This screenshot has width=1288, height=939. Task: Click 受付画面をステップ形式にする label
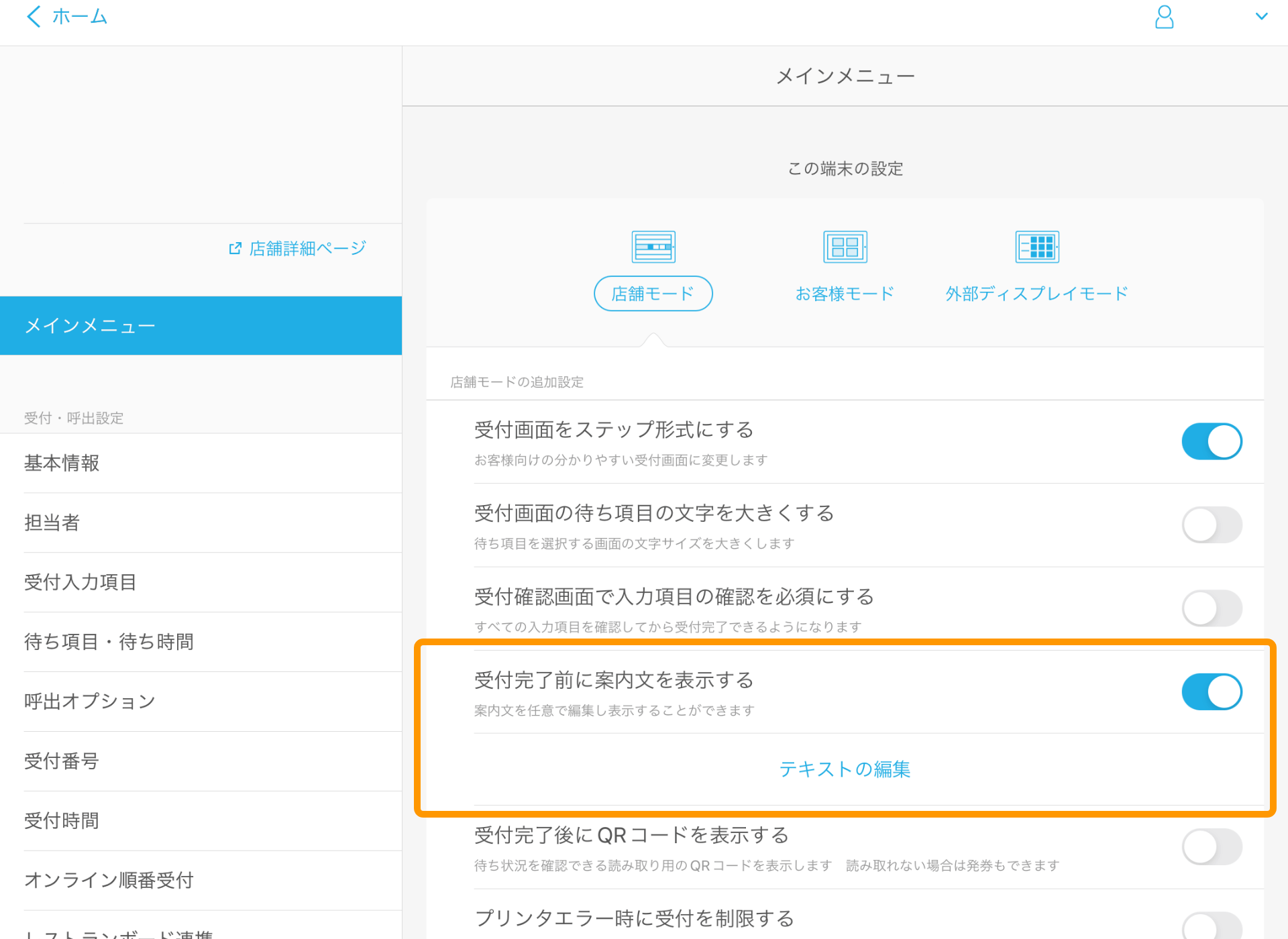tap(614, 429)
